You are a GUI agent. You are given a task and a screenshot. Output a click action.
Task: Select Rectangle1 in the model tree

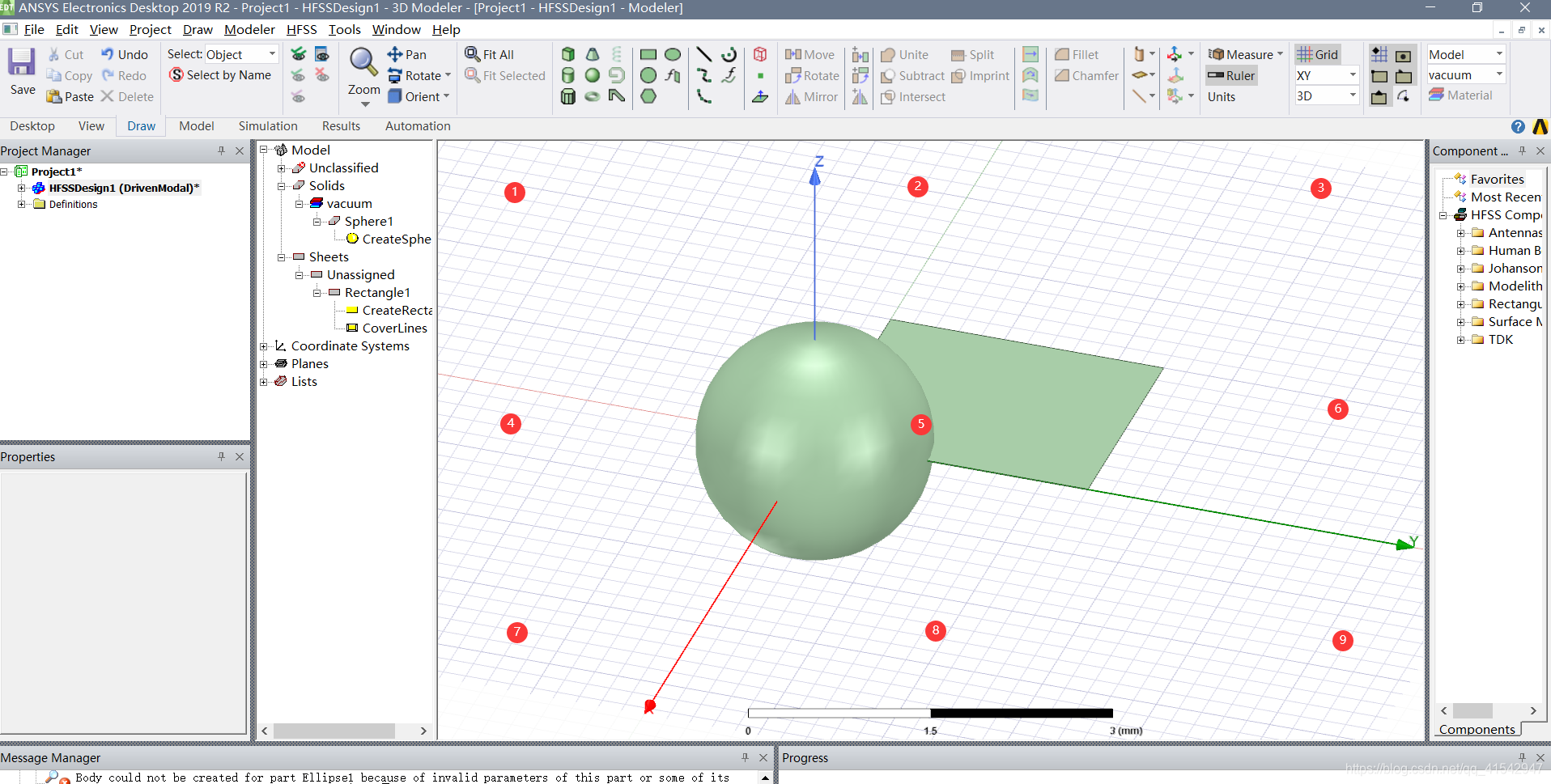coord(377,293)
